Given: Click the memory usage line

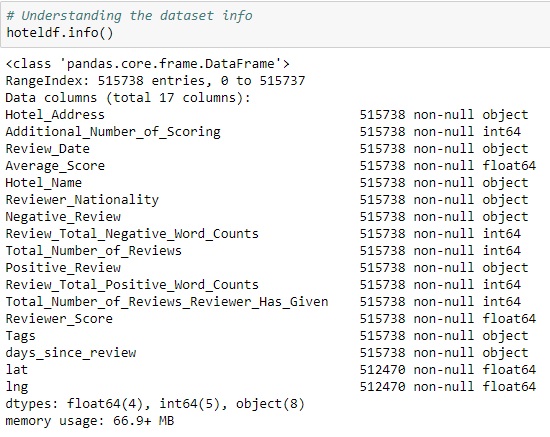Looking at the screenshot, I should [90, 421].
